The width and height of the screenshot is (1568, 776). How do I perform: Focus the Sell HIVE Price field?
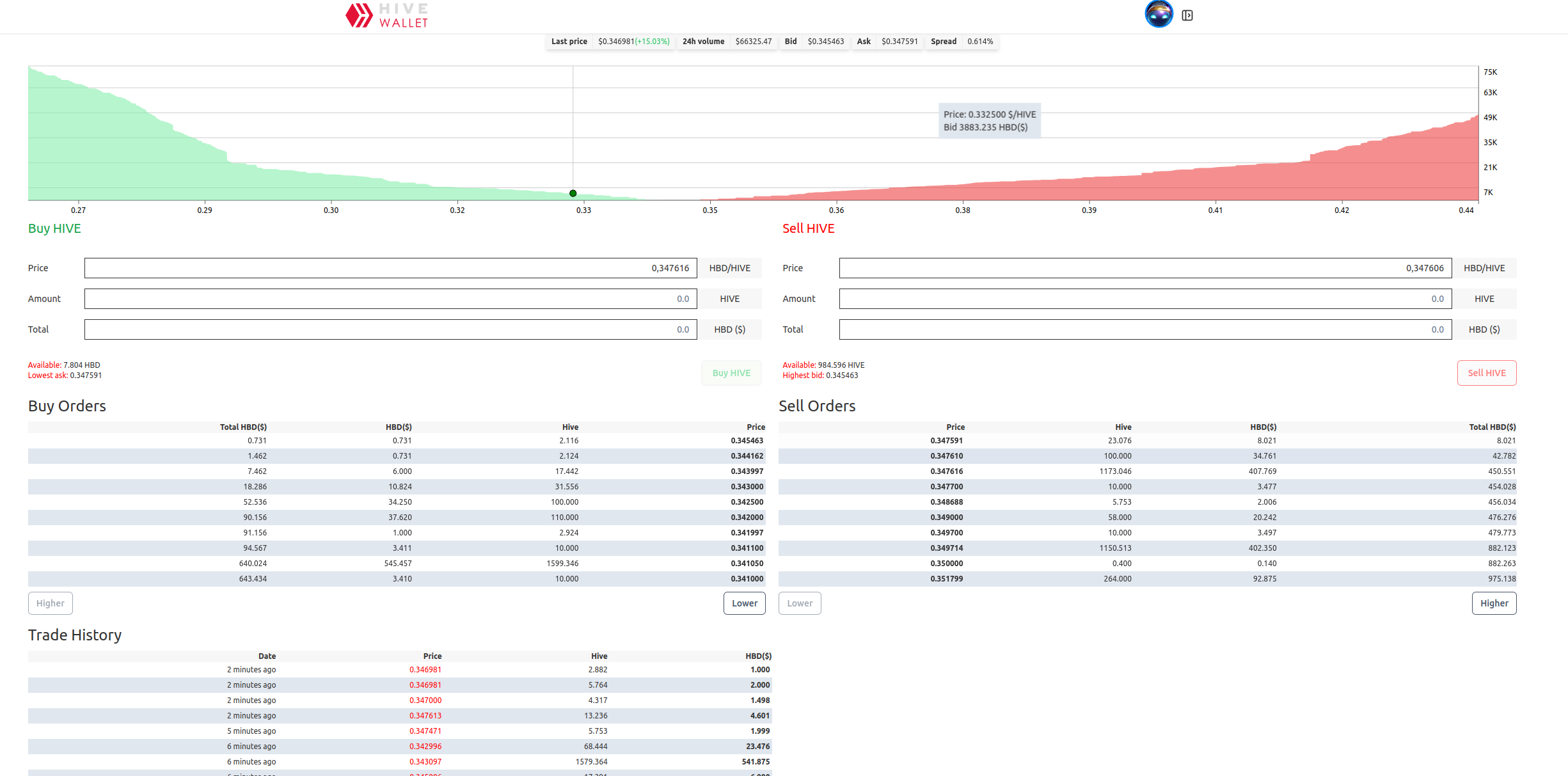tap(1144, 268)
